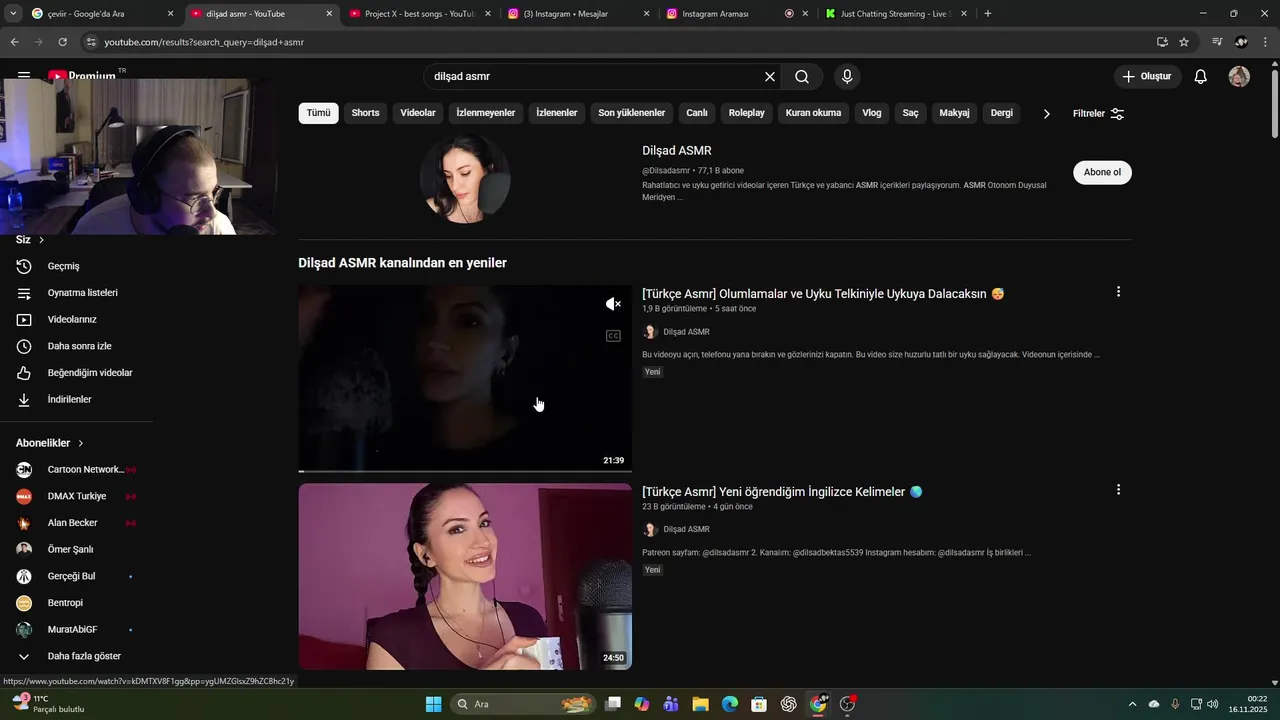Open the Windows Start menu
The width and height of the screenshot is (1280, 720).
point(433,704)
